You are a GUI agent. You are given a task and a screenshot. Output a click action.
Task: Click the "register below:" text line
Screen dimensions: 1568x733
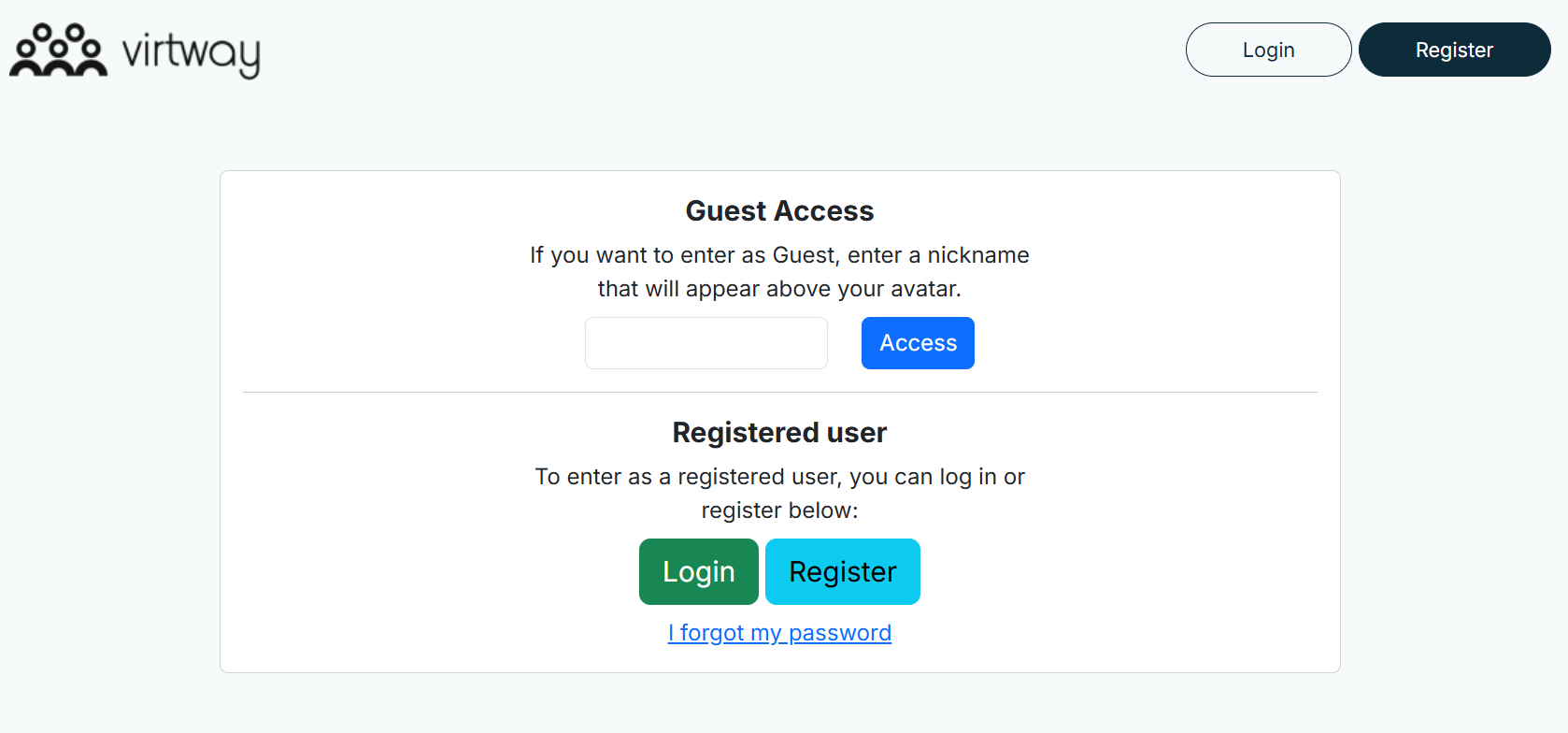coord(779,510)
